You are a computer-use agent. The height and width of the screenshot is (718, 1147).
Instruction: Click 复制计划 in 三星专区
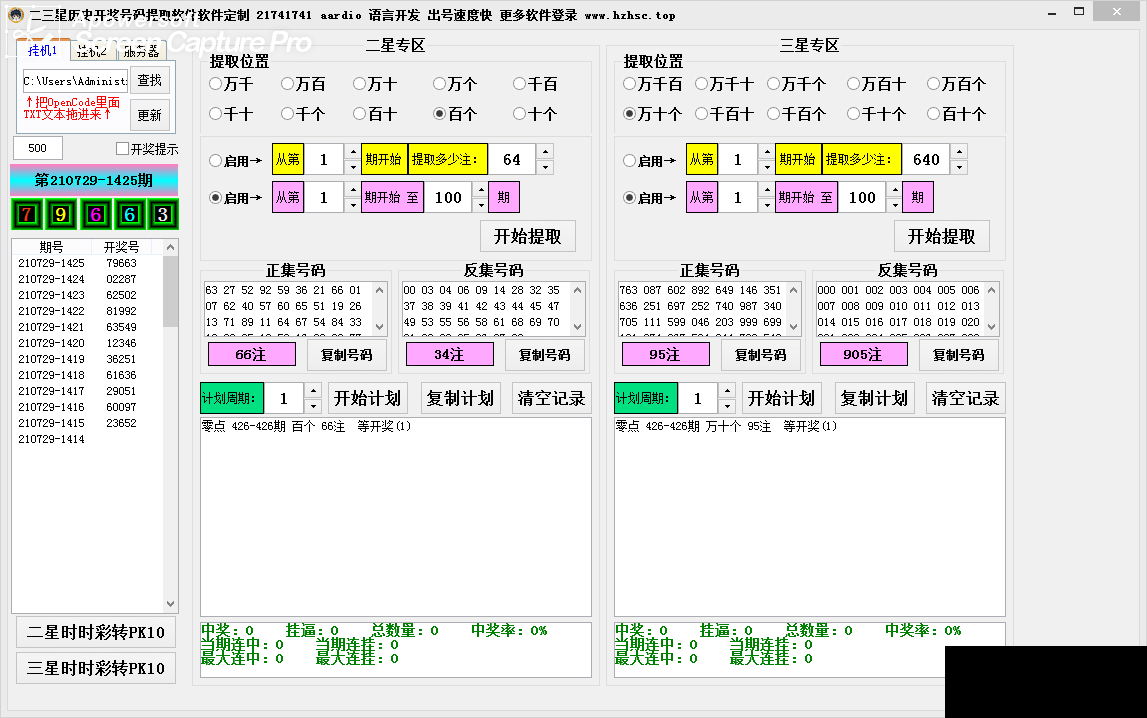(x=874, y=398)
